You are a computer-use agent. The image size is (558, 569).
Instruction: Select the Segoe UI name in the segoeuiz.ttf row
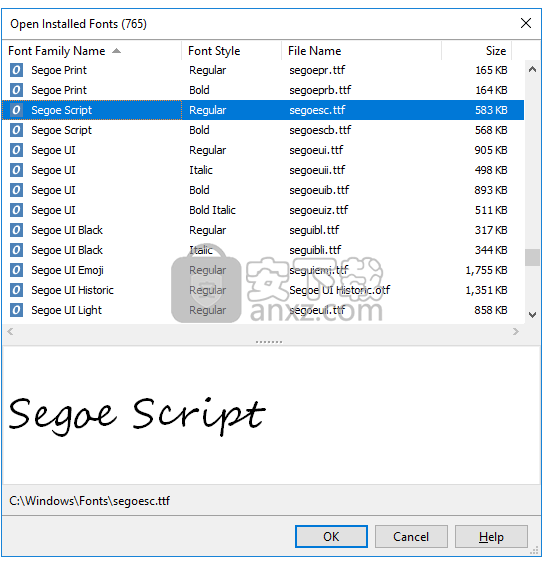pos(53,210)
